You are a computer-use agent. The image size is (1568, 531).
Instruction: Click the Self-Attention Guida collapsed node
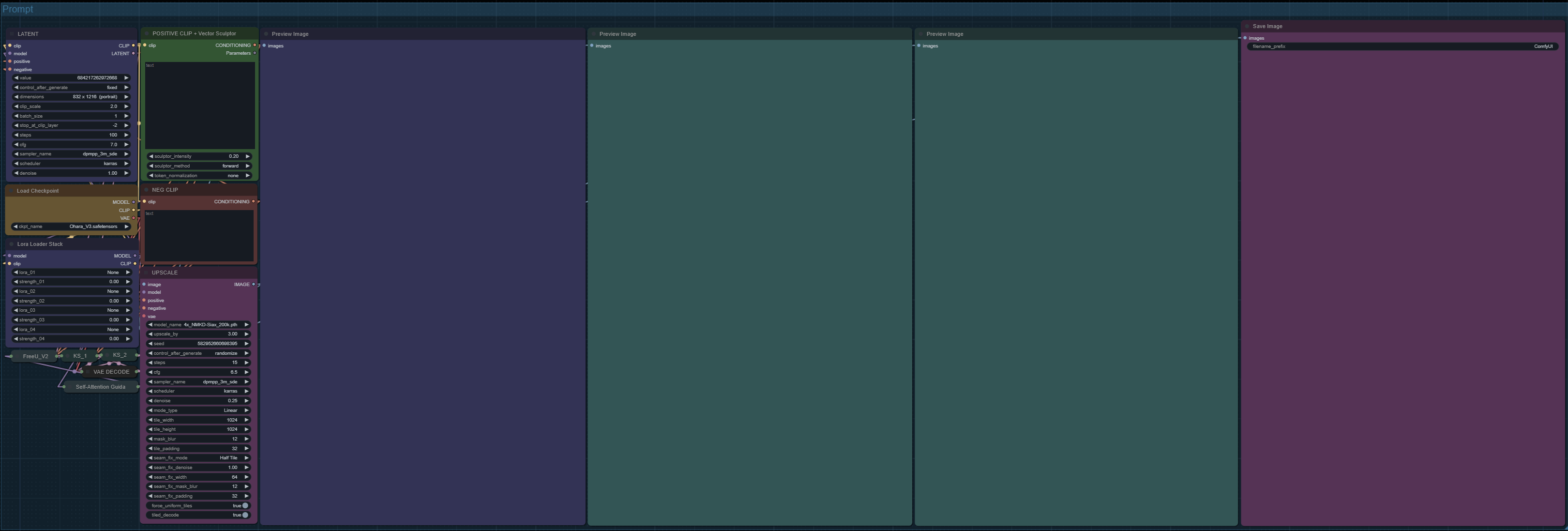101,387
